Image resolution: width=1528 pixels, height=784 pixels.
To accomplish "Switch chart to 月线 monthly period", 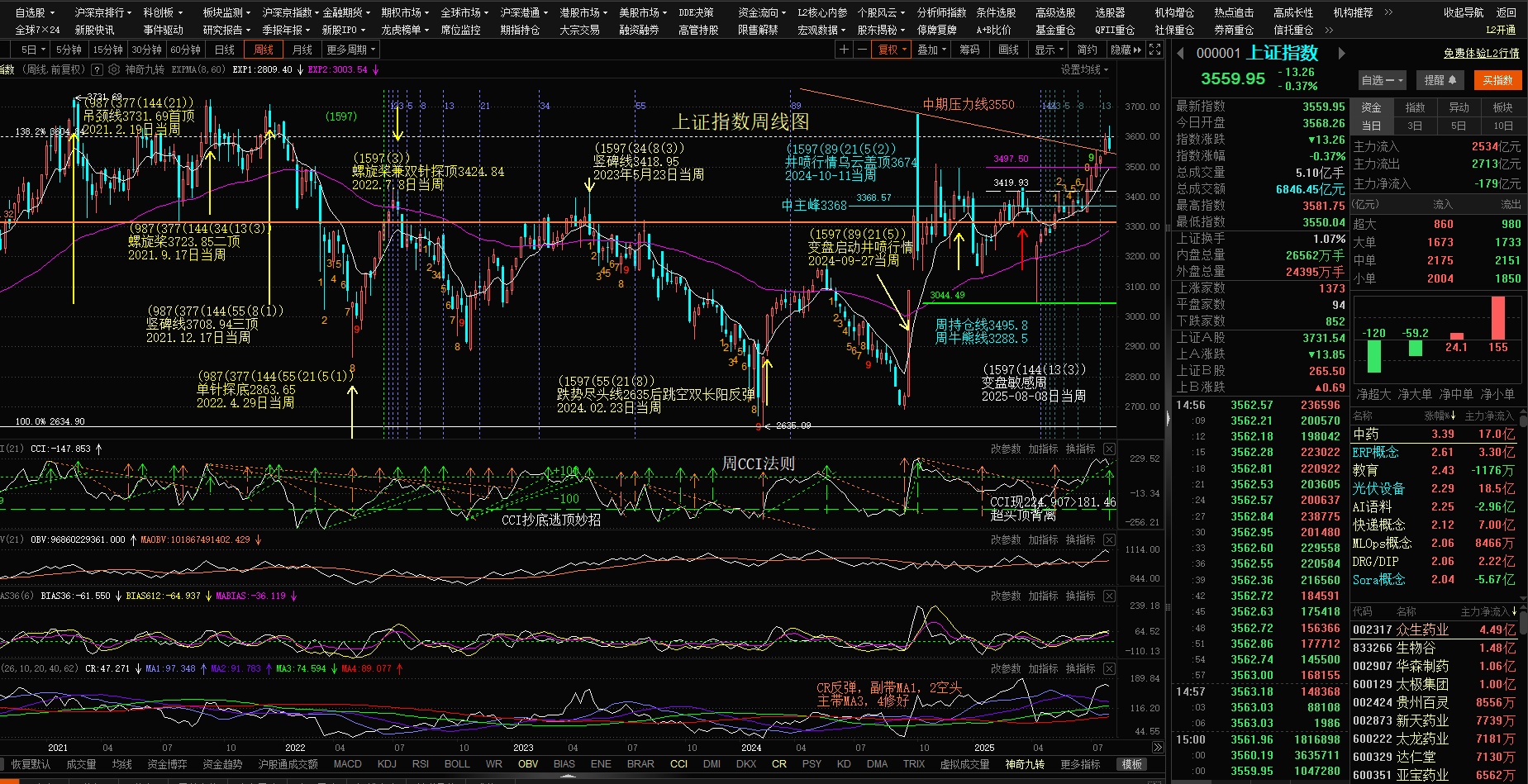I will point(302,50).
